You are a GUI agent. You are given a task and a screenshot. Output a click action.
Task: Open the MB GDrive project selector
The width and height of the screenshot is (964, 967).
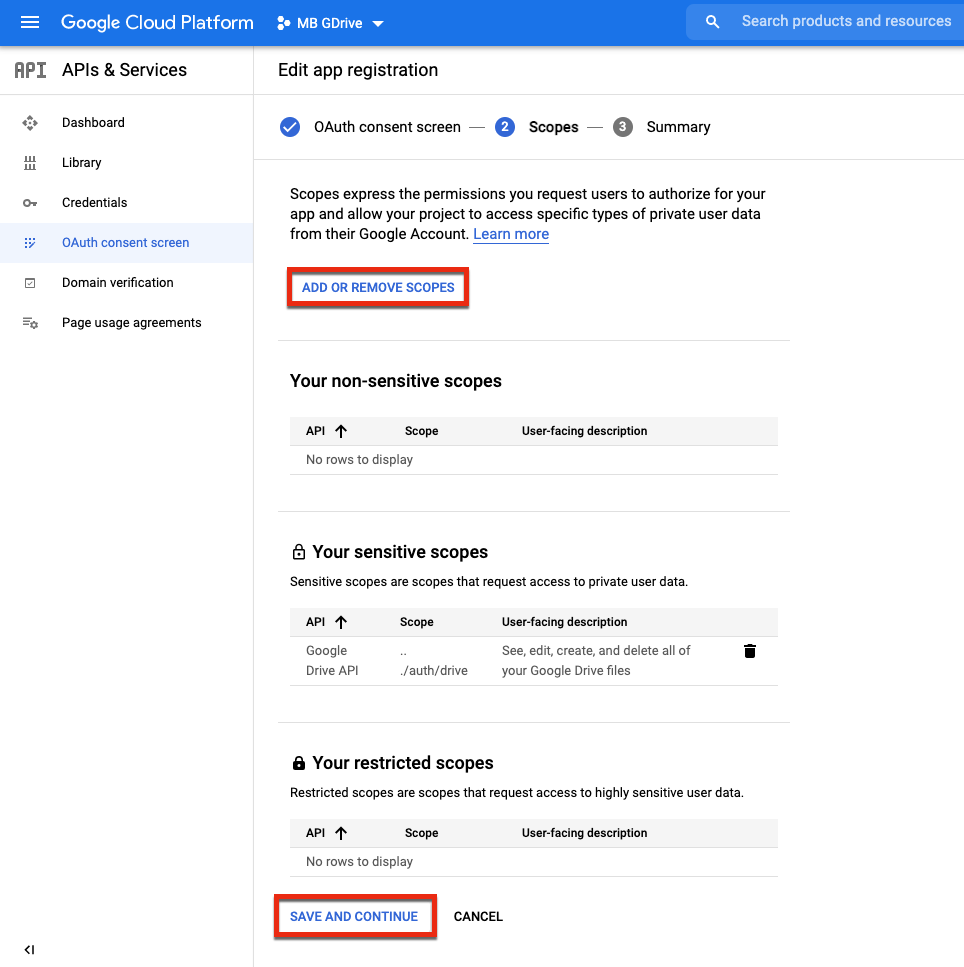click(331, 23)
